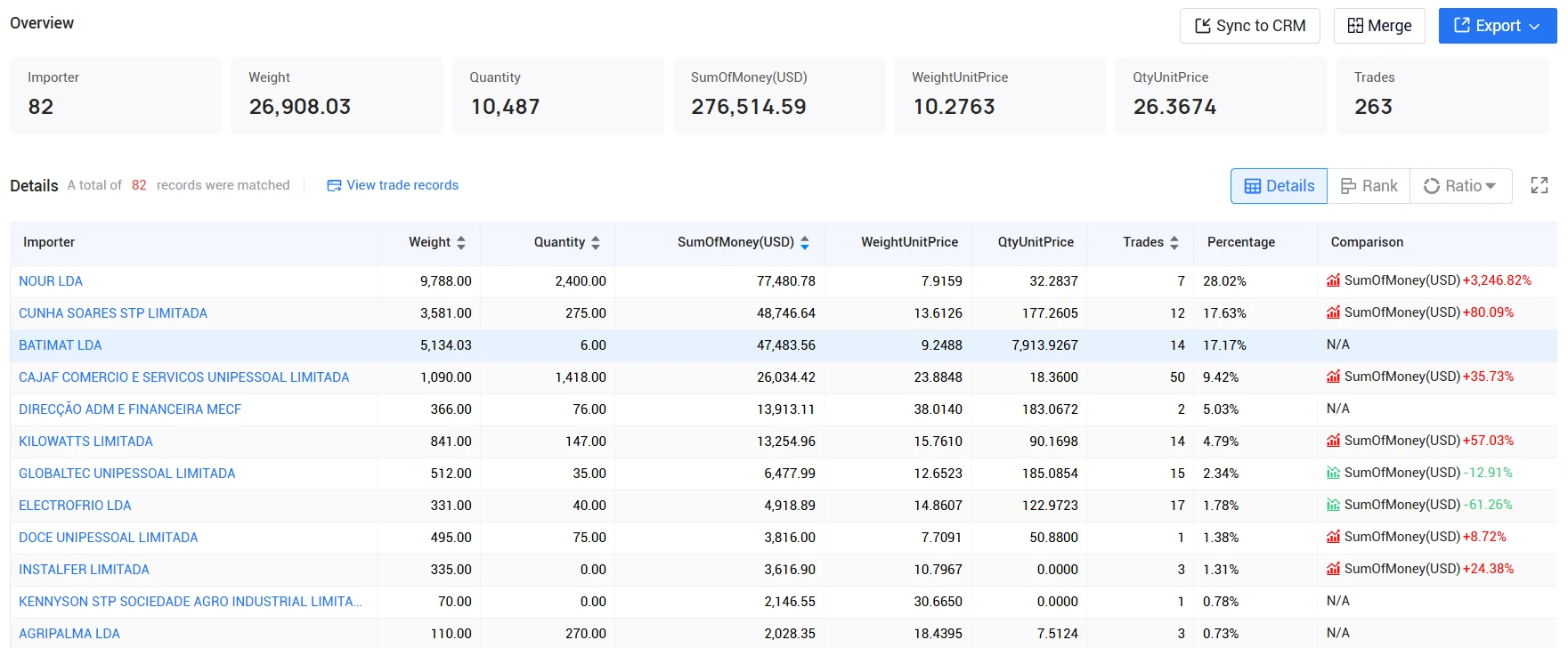This screenshot has width=1568, height=648.
Task: Click GLOBALTEC green comparison chart icon
Action: [1333, 473]
